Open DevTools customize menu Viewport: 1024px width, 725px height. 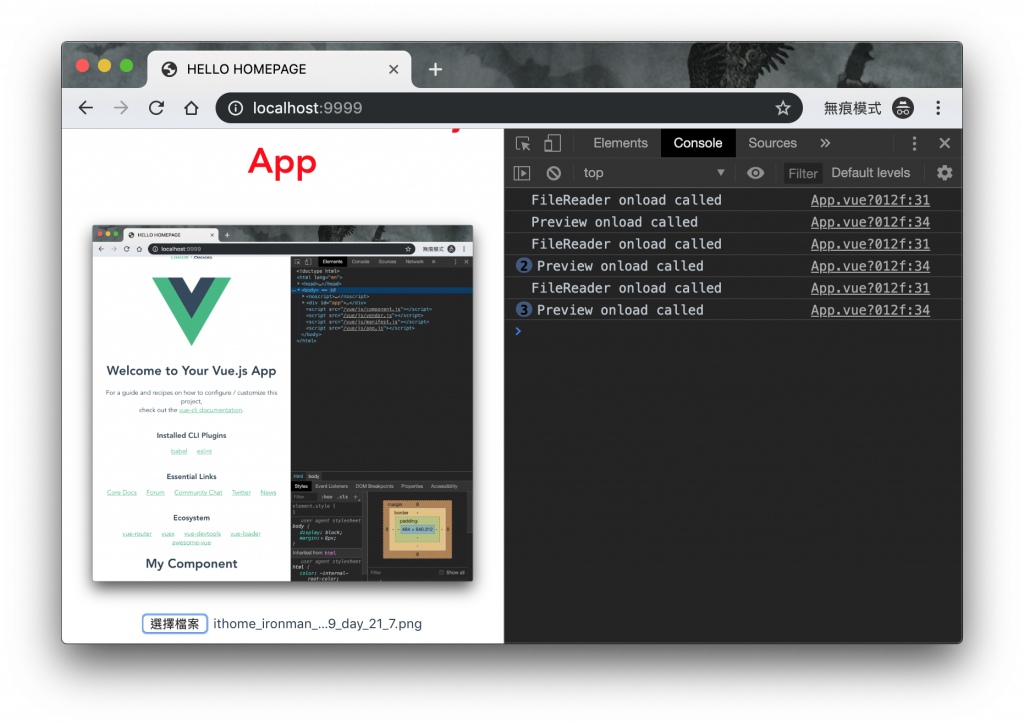click(x=914, y=143)
